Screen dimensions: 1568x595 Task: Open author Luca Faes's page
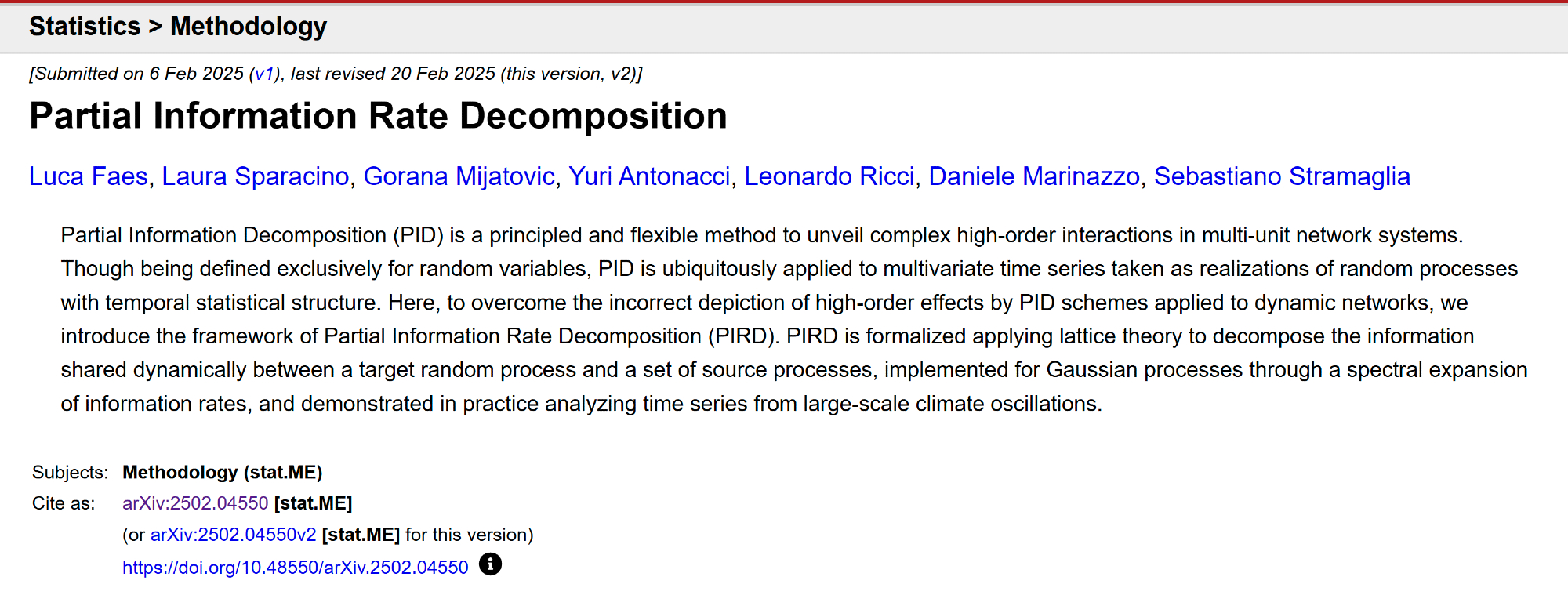point(88,176)
